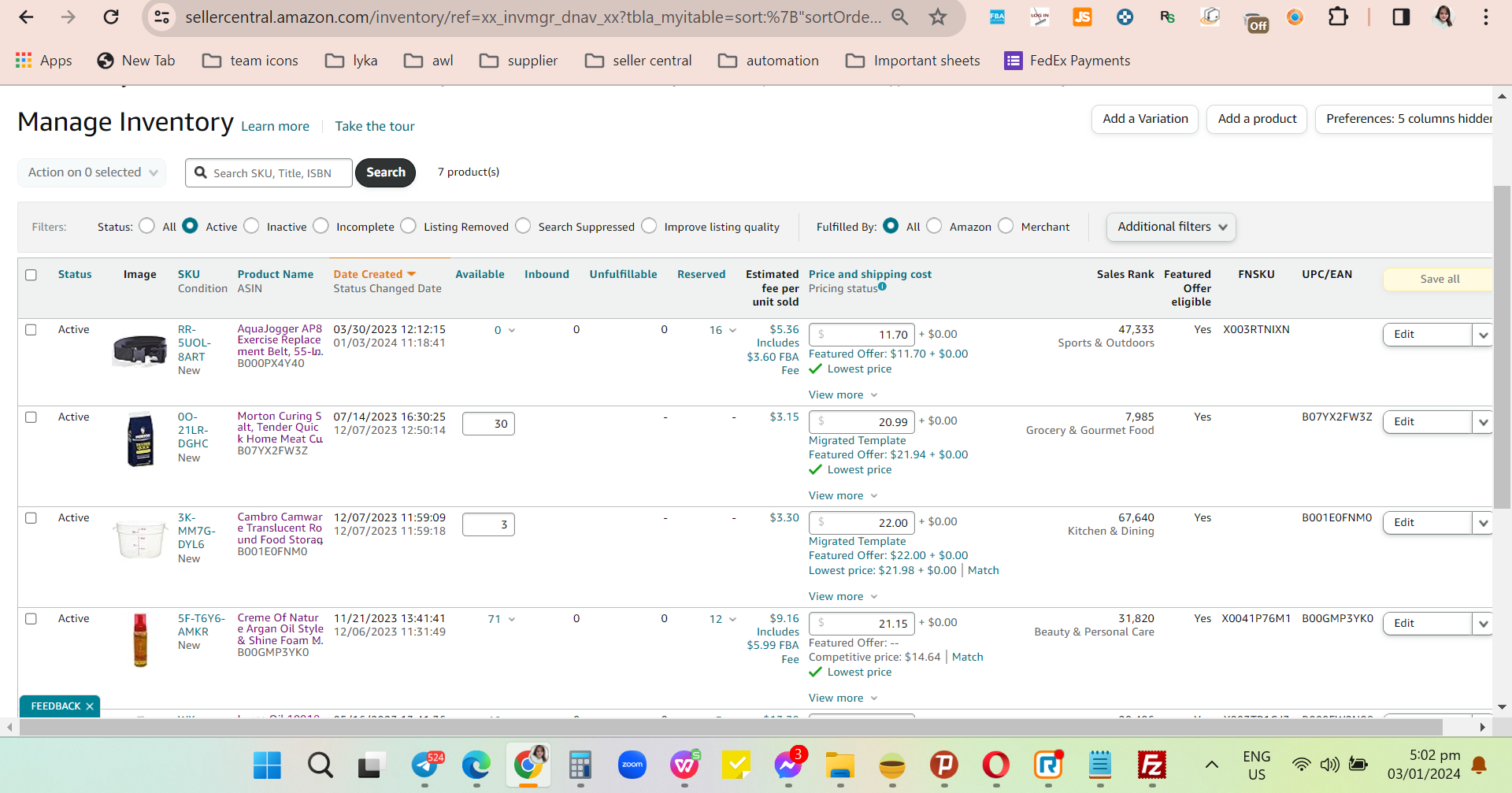Filter by Search Suppressed status
Viewport: 1512px width, 793px height.
tap(523, 226)
